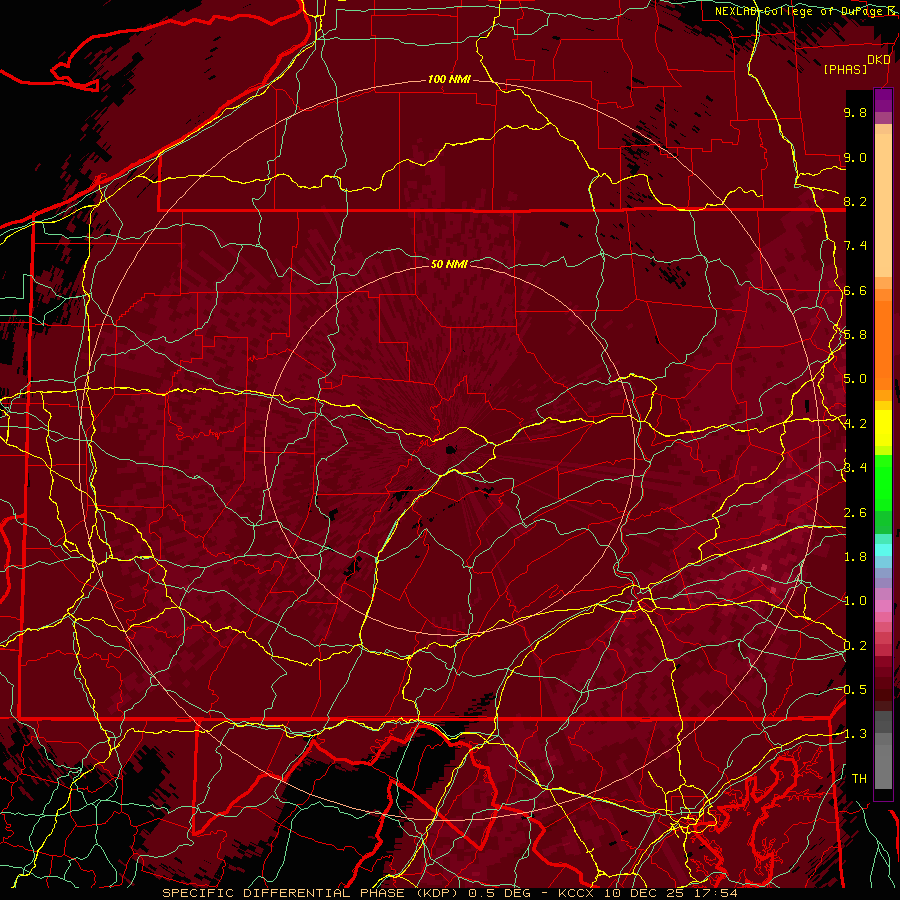This screenshot has height=900, width=900.
Task: Select the 5.8 color scale value
Action: [x=855, y=335]
